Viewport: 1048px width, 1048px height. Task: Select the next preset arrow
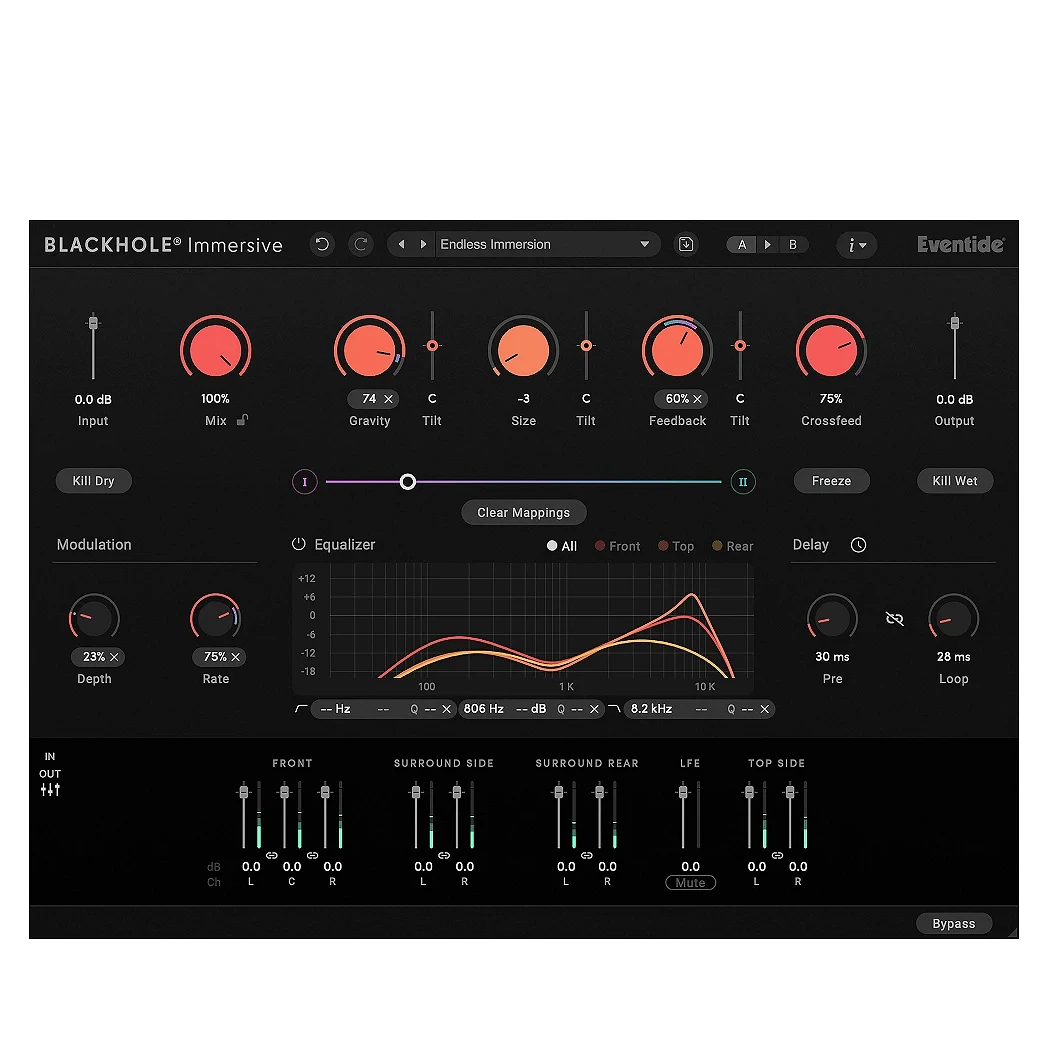[423, 244]
